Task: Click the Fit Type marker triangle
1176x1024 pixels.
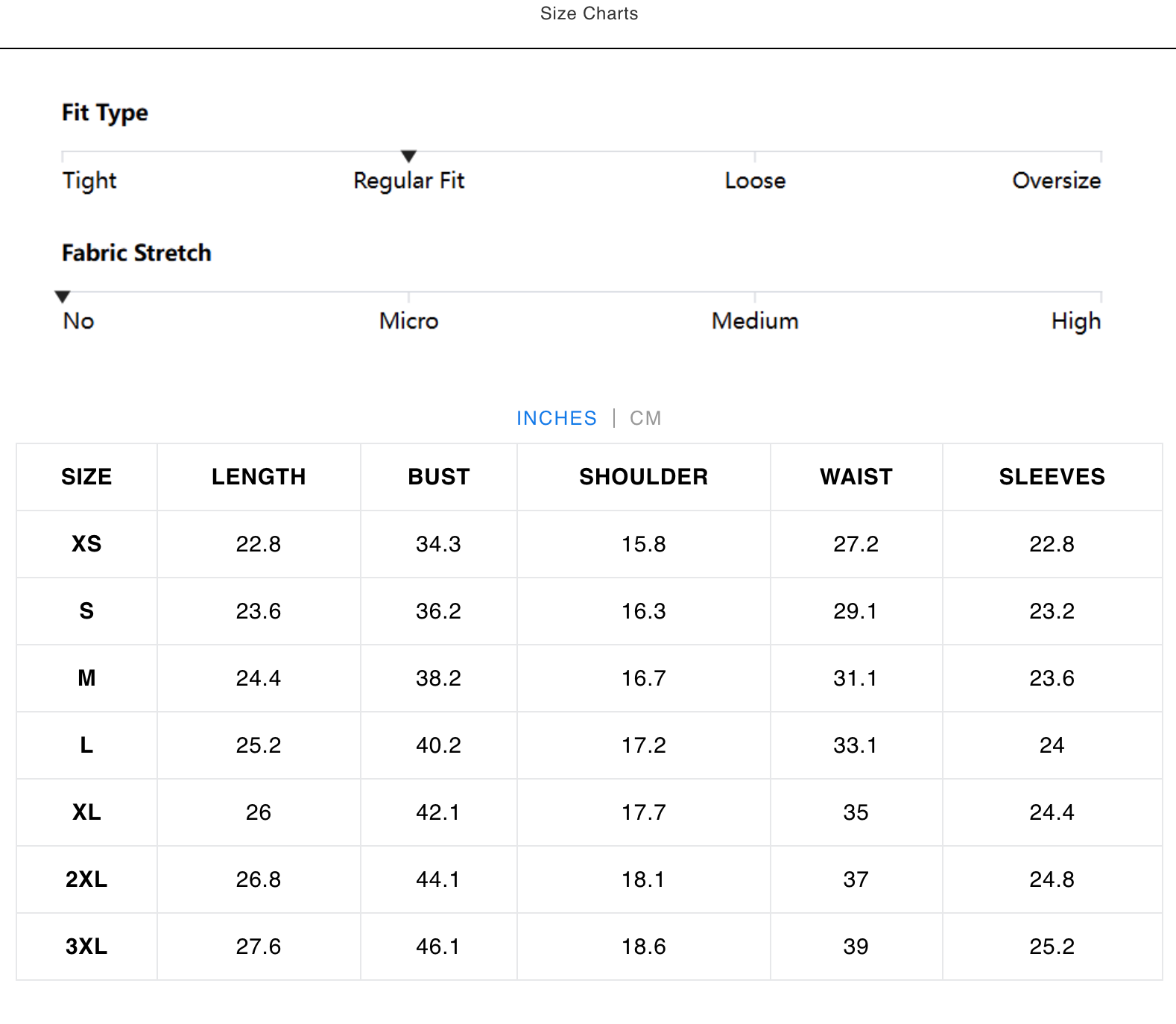Action: (x=408, y=156)
